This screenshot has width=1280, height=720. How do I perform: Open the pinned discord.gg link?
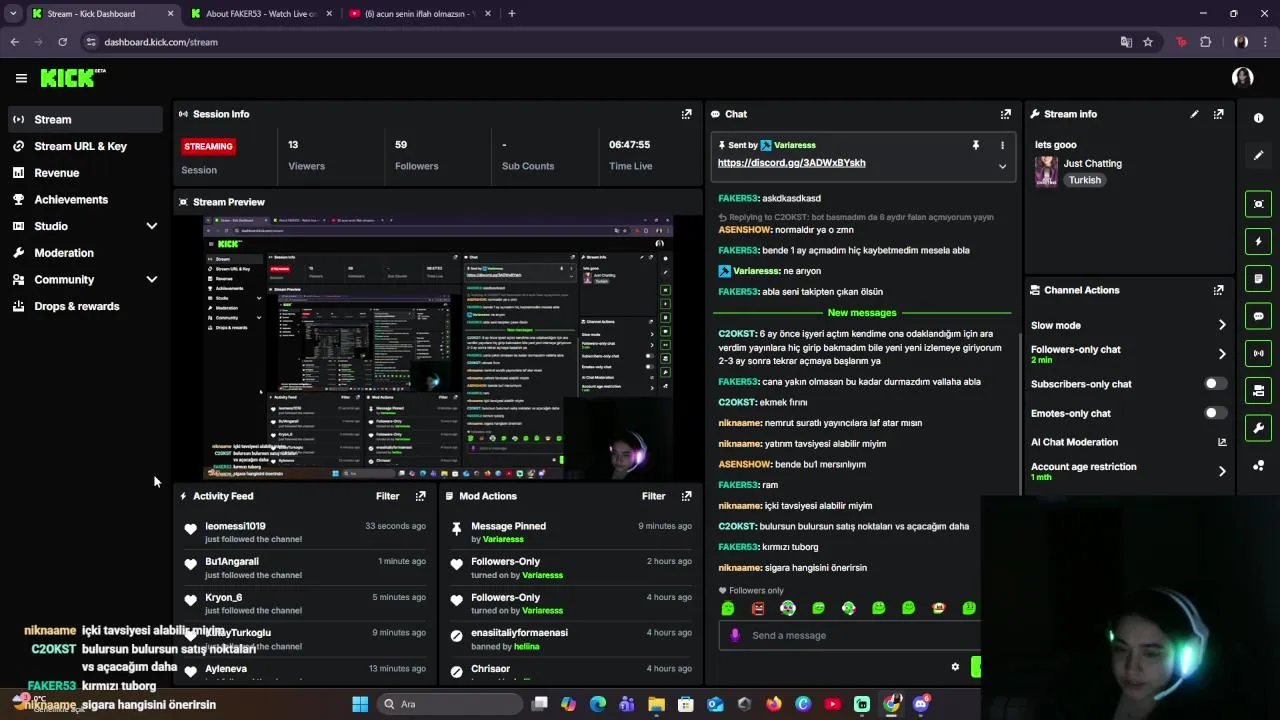791,163
